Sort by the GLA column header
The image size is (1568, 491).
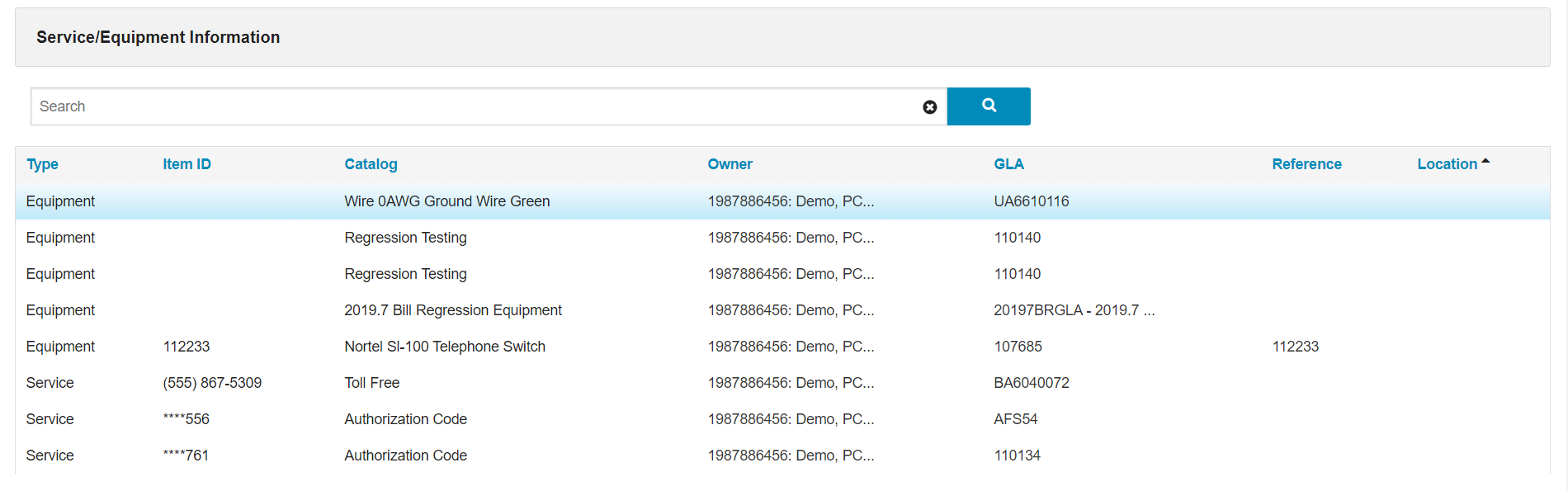1008,164
